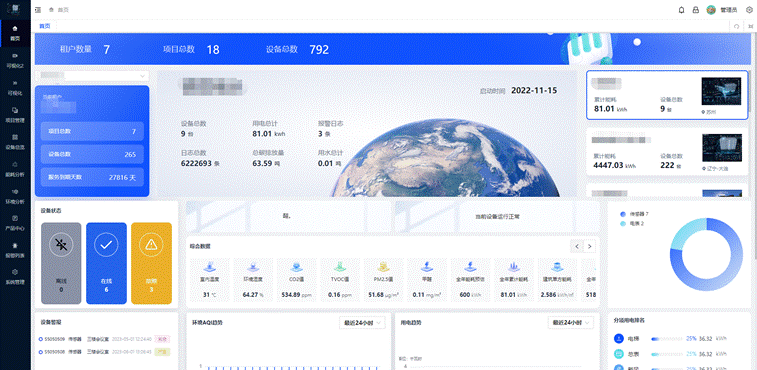Open 环境分析 in the sidebar
The height and width of the screenshot is (370, 757).
(x=15, y=196)
